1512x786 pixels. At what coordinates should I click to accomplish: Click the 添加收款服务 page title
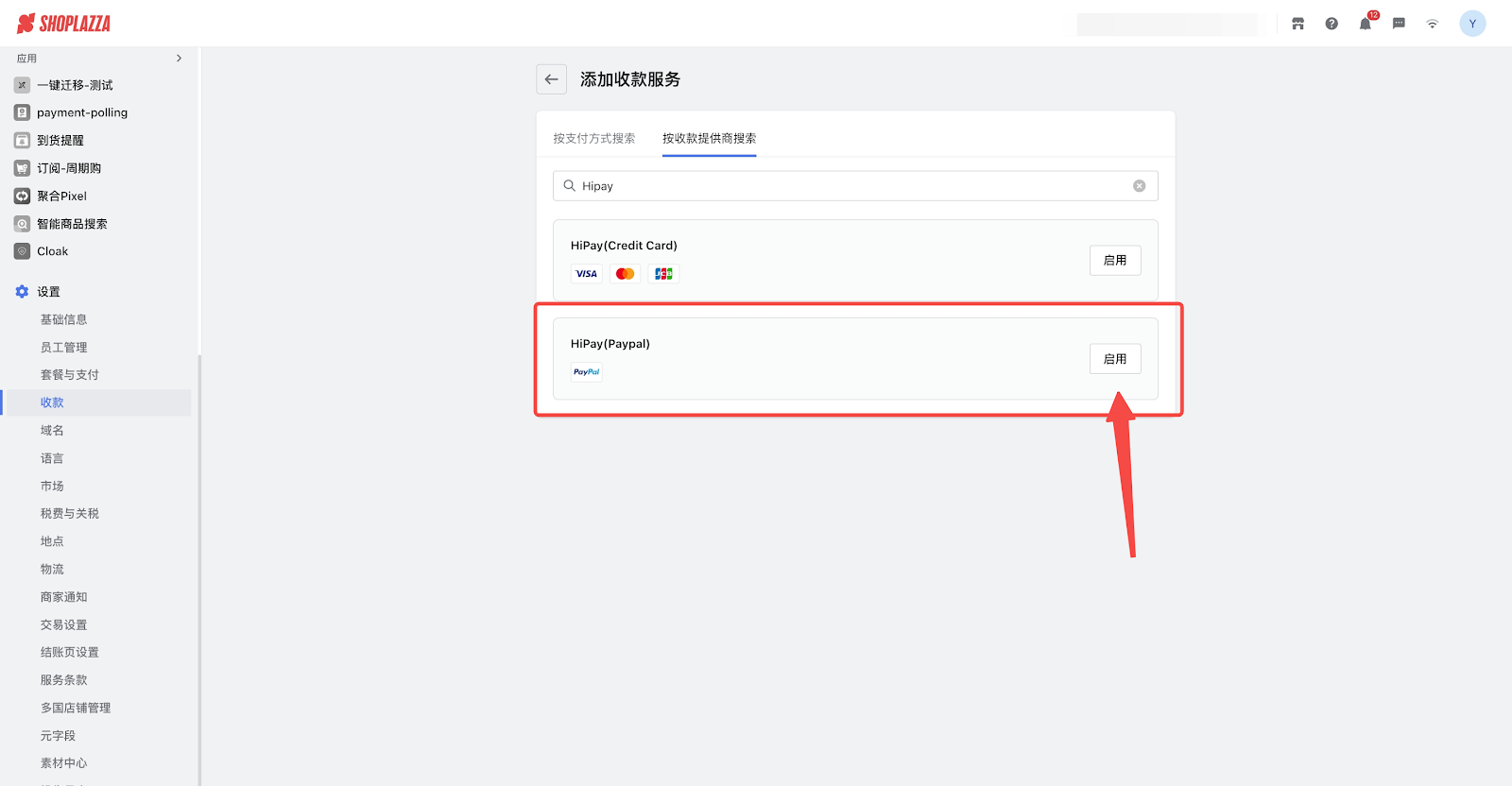pos(630,79)
